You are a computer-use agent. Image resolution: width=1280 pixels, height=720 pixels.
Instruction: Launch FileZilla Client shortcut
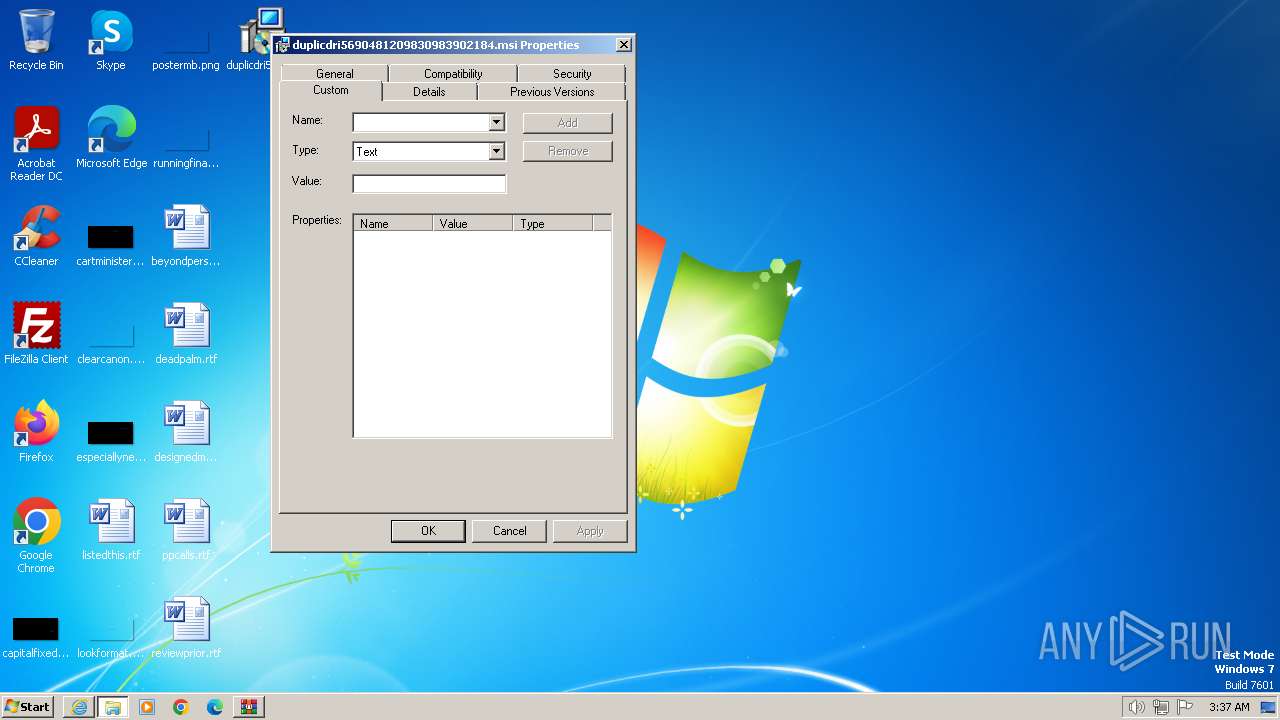[x=36, y=334]
